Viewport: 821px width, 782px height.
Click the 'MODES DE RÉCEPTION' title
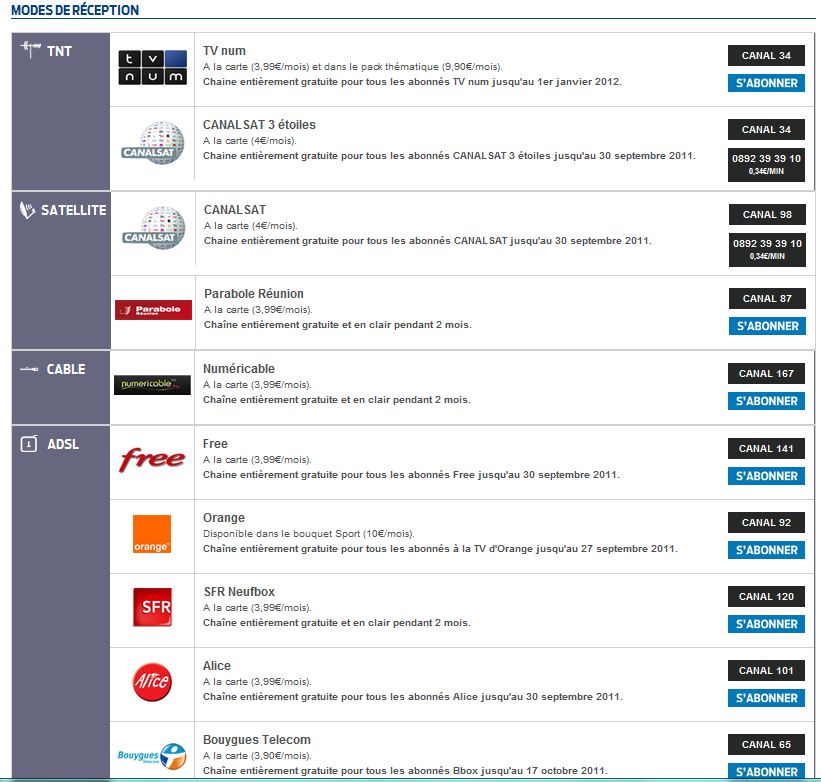click(x=75, y=10)
